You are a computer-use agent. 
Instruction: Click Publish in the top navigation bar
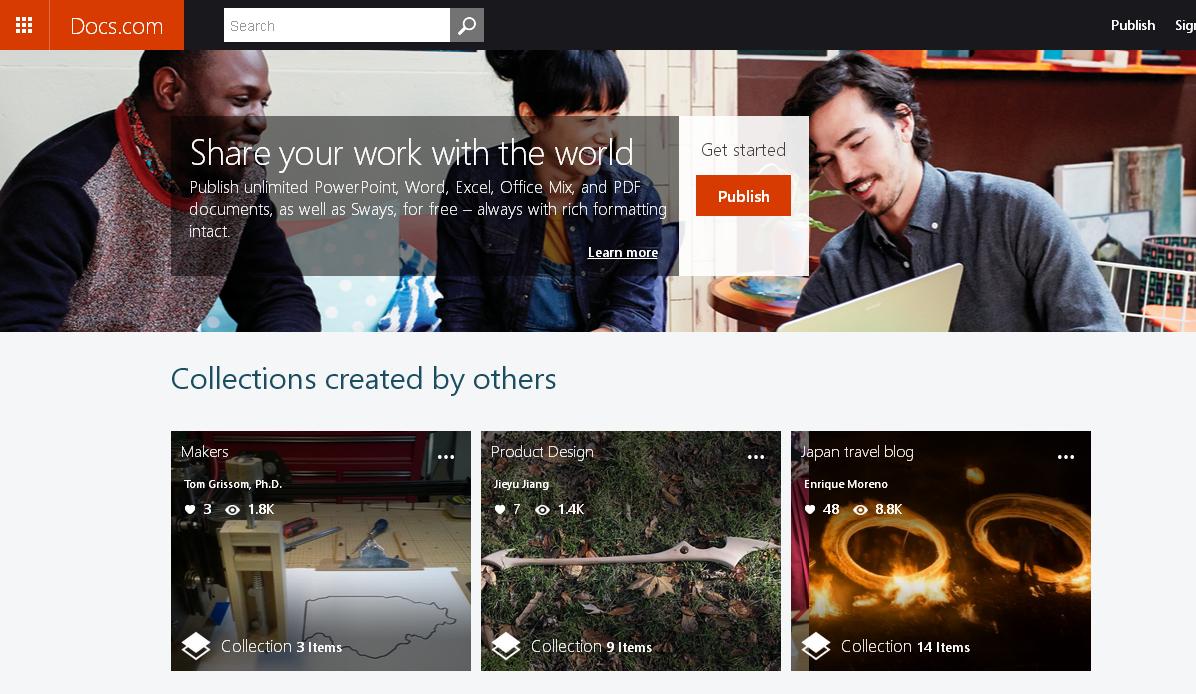tap(1133, 25)
